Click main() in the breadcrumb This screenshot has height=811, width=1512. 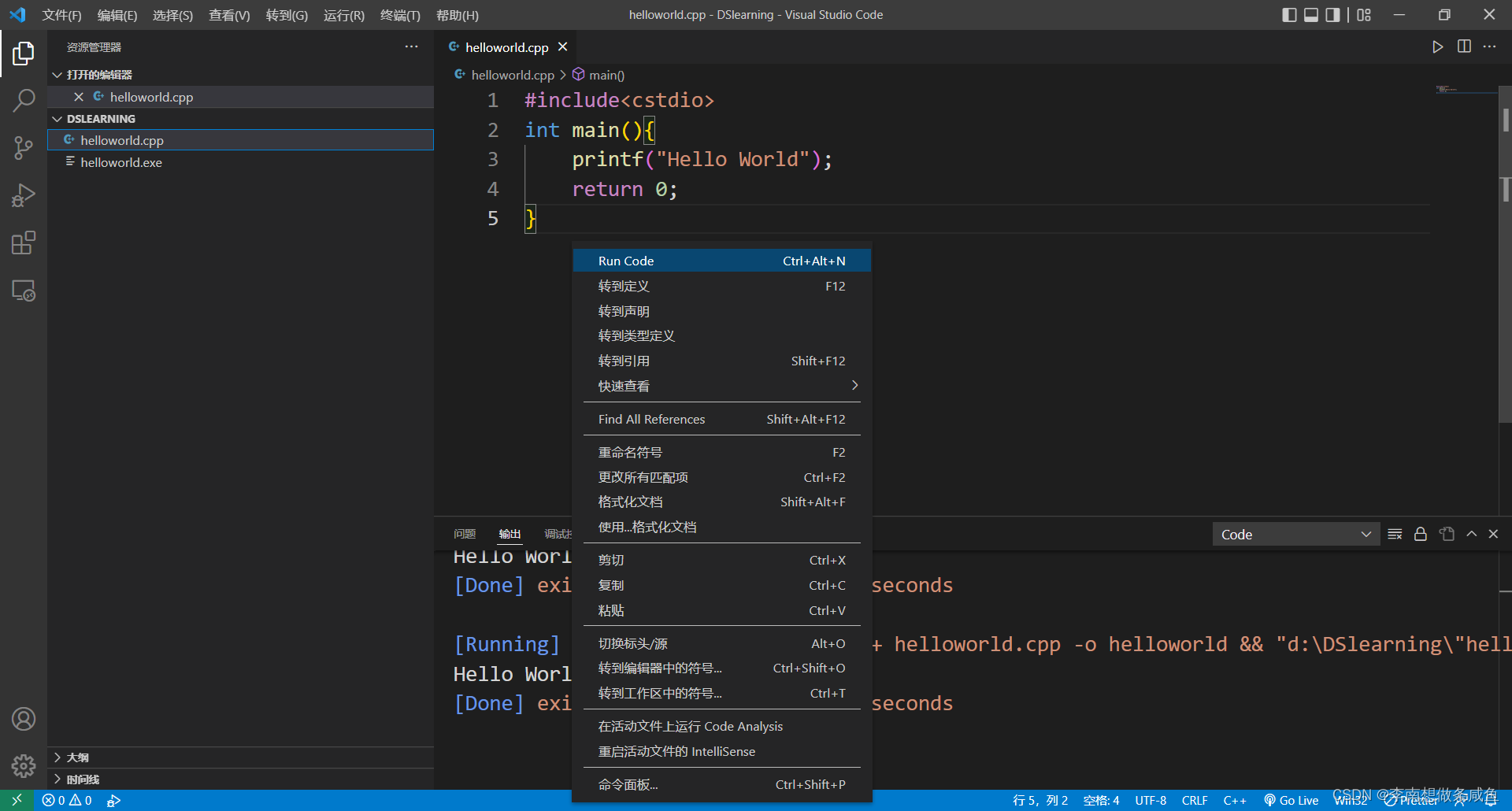[598, 75]
